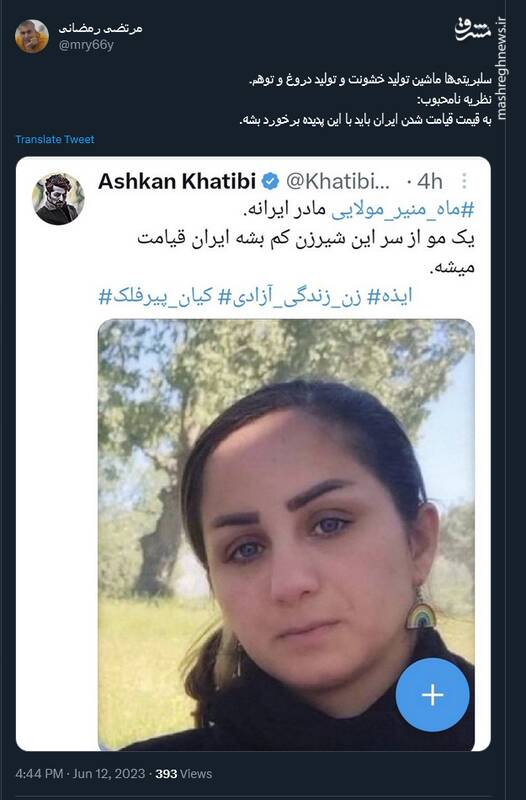Image resolution: width=526 pixels, height=800 pixels.
Task: Open the three-dot menu on quoted tweet
Action: [x=464, y=181]
